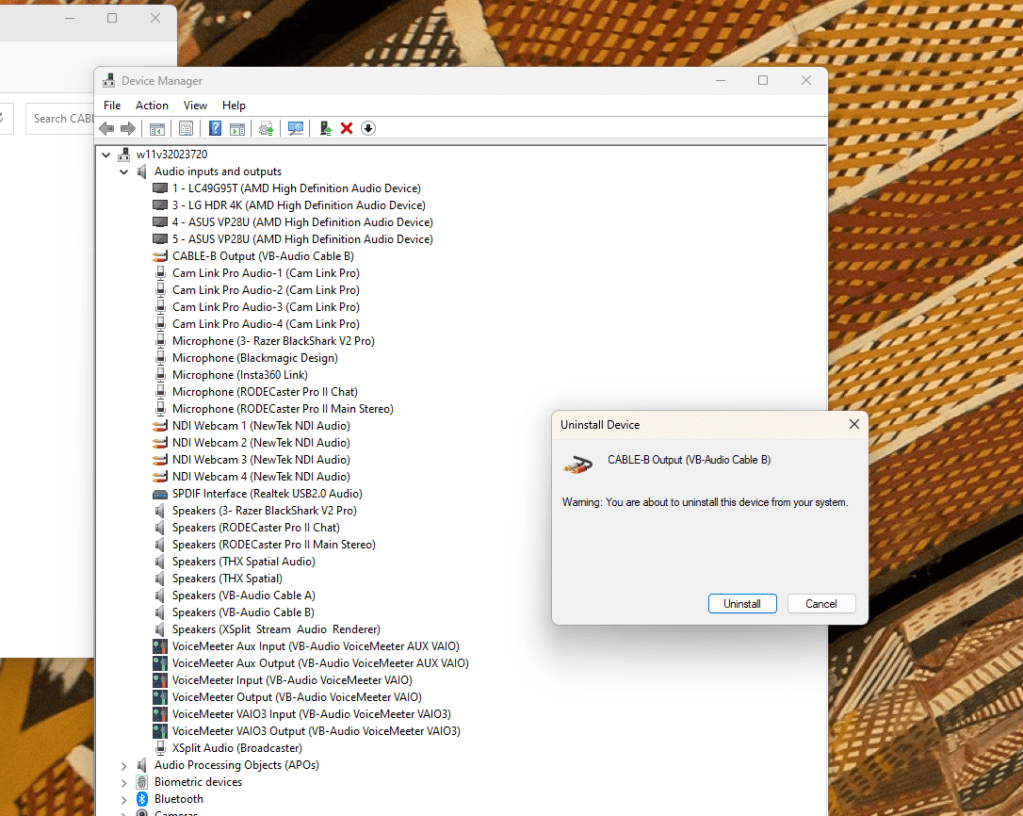Open the View menu

pyautogui.click(x=195, y=105)
